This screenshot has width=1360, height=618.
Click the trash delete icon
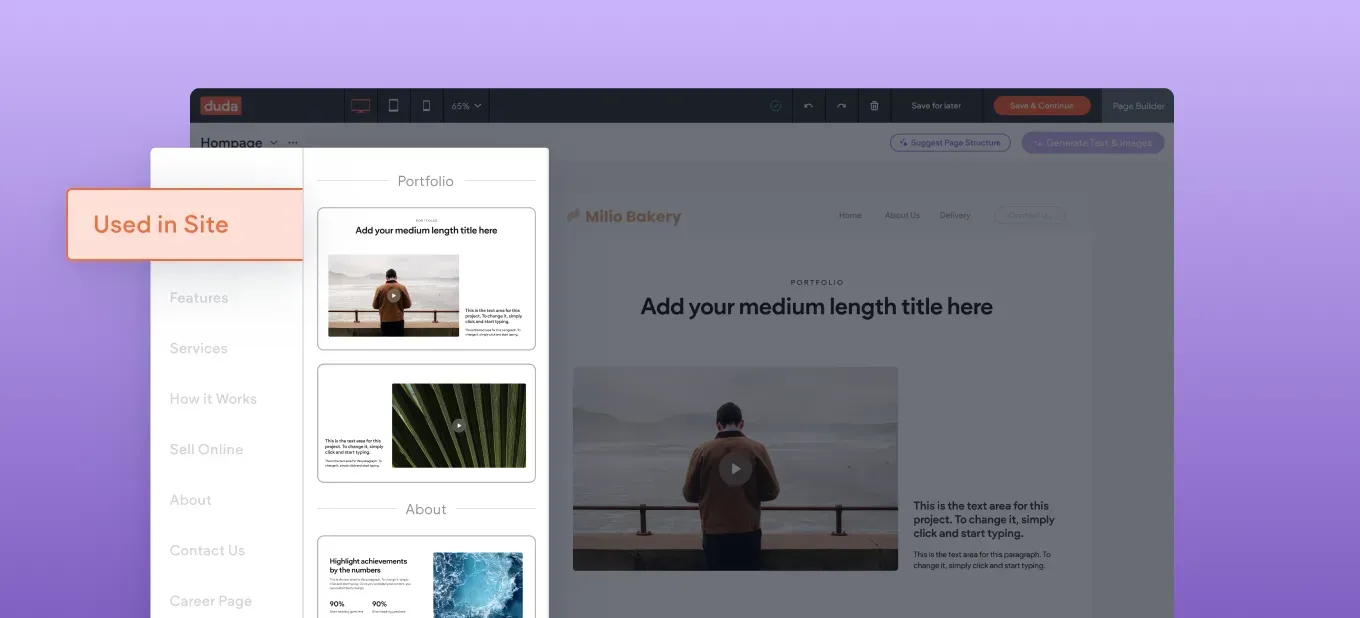(874, 106)
